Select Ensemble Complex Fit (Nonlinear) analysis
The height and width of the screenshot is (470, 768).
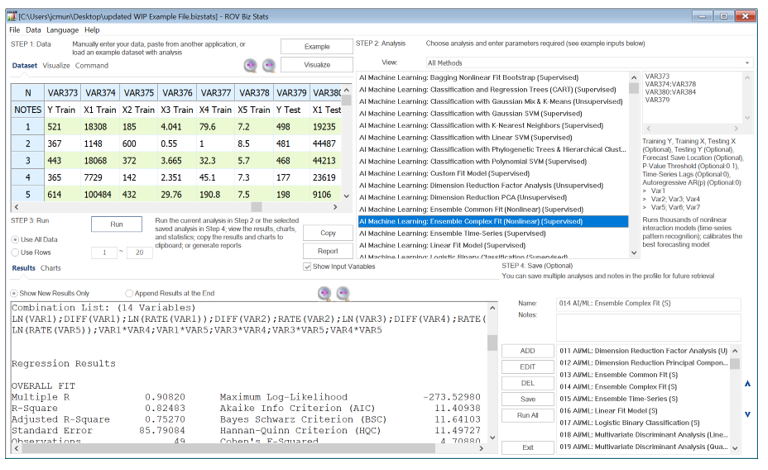click(493, 222)
